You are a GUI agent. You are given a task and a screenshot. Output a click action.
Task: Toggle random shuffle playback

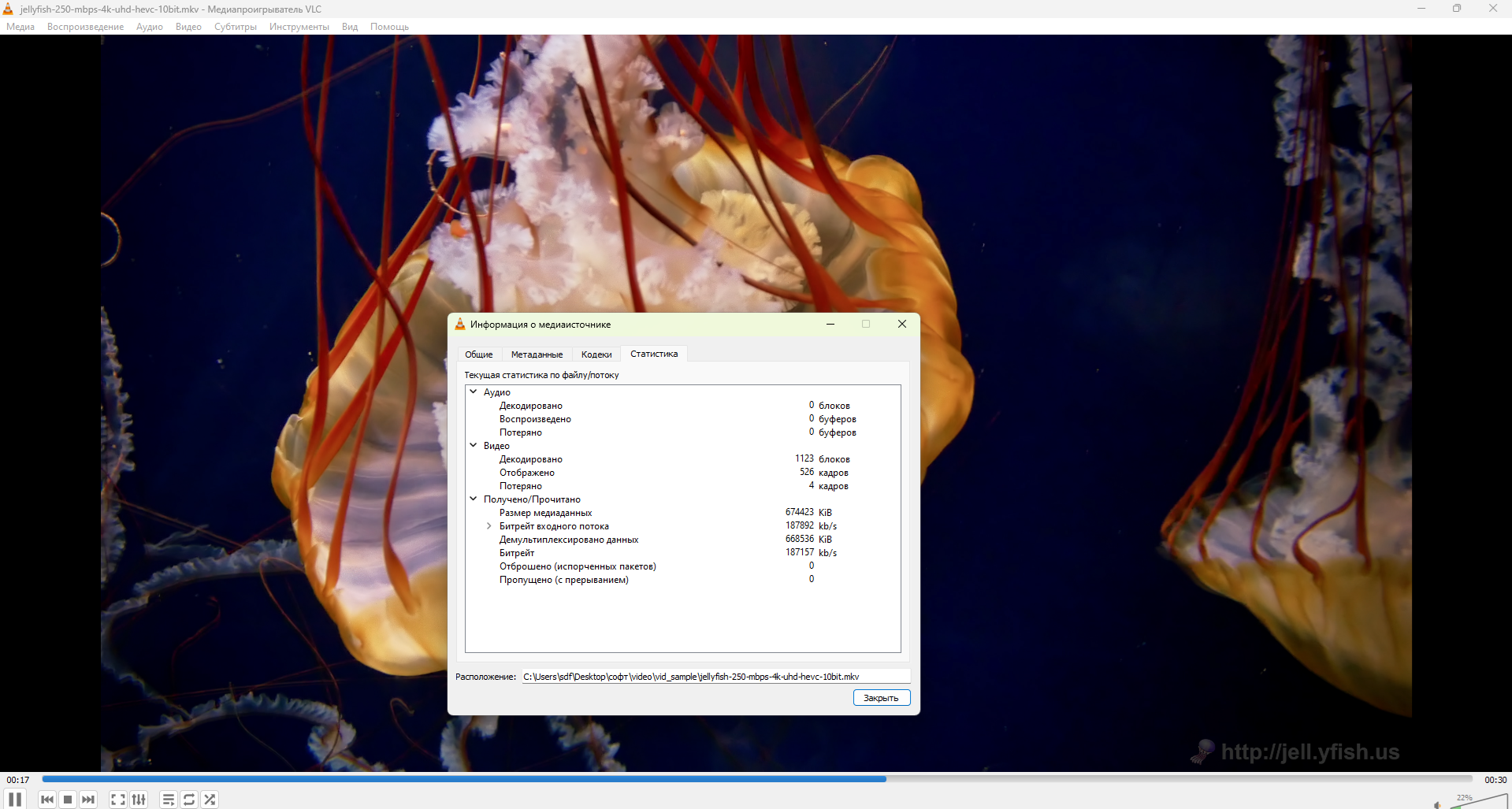point(210,800)
